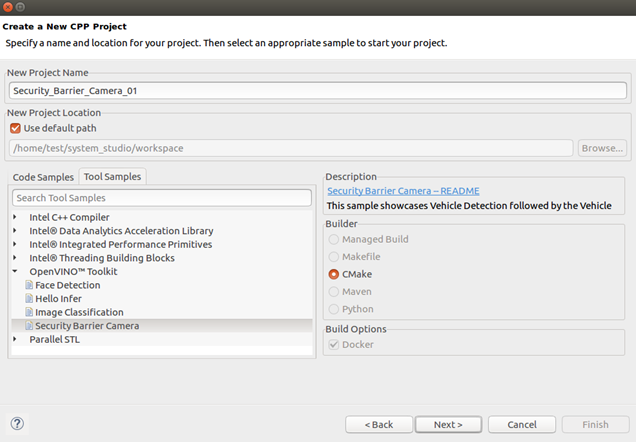Select the Makefile builder option

(333, 257)
